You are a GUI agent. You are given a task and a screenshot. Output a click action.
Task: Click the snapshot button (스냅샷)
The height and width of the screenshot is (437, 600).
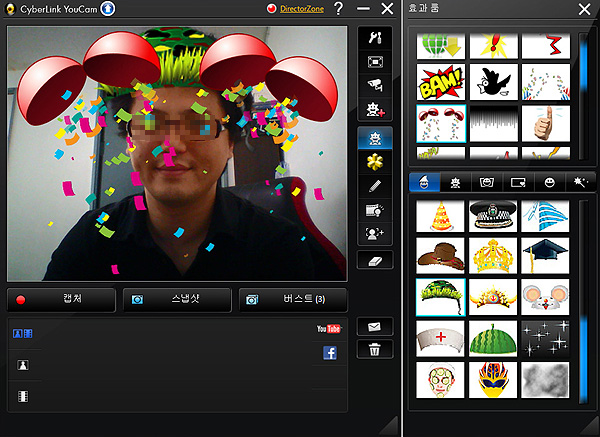[176, 299]
